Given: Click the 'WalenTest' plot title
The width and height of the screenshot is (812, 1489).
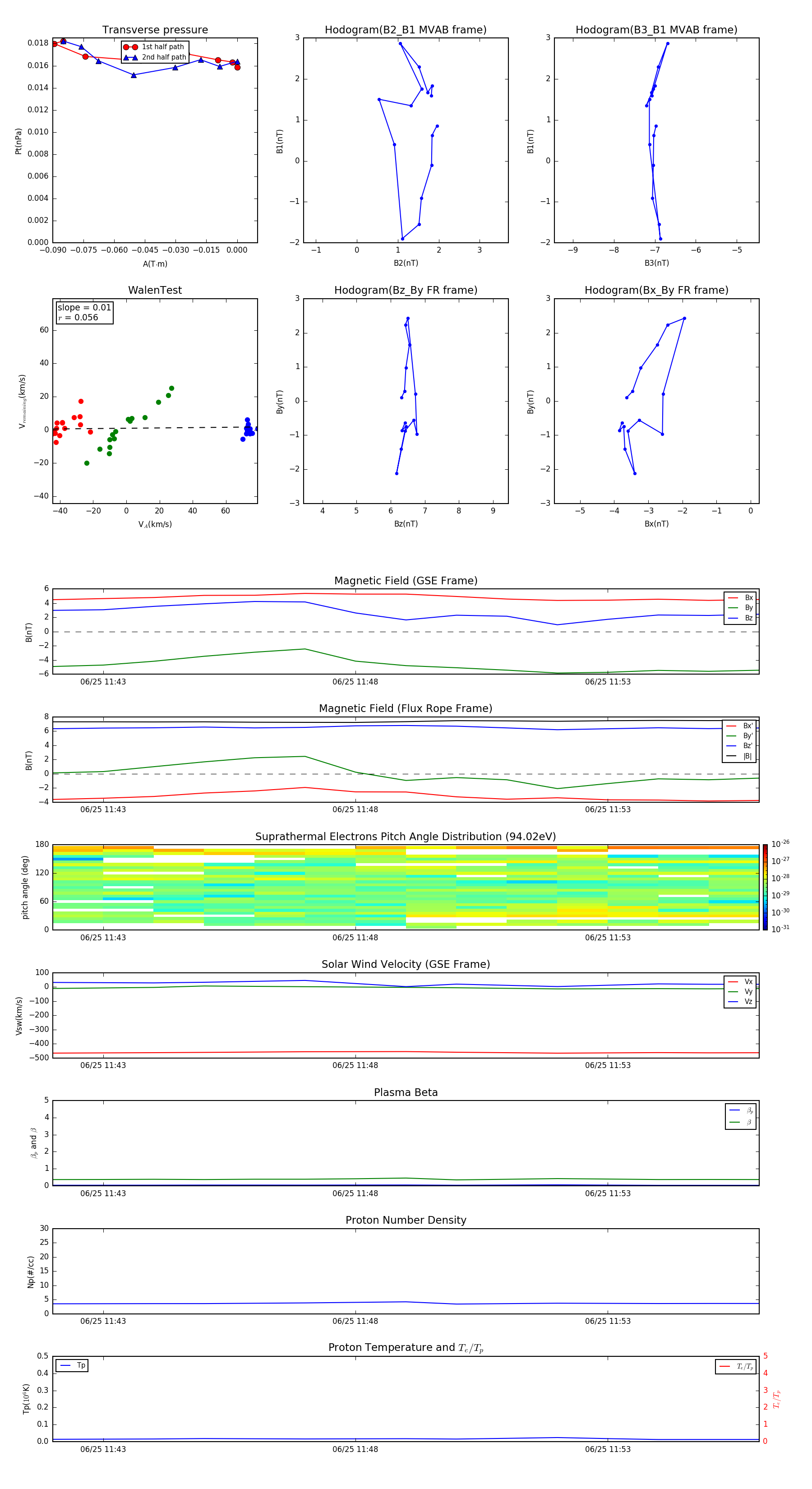Looking at the screenshot, I should click(155, 290).
